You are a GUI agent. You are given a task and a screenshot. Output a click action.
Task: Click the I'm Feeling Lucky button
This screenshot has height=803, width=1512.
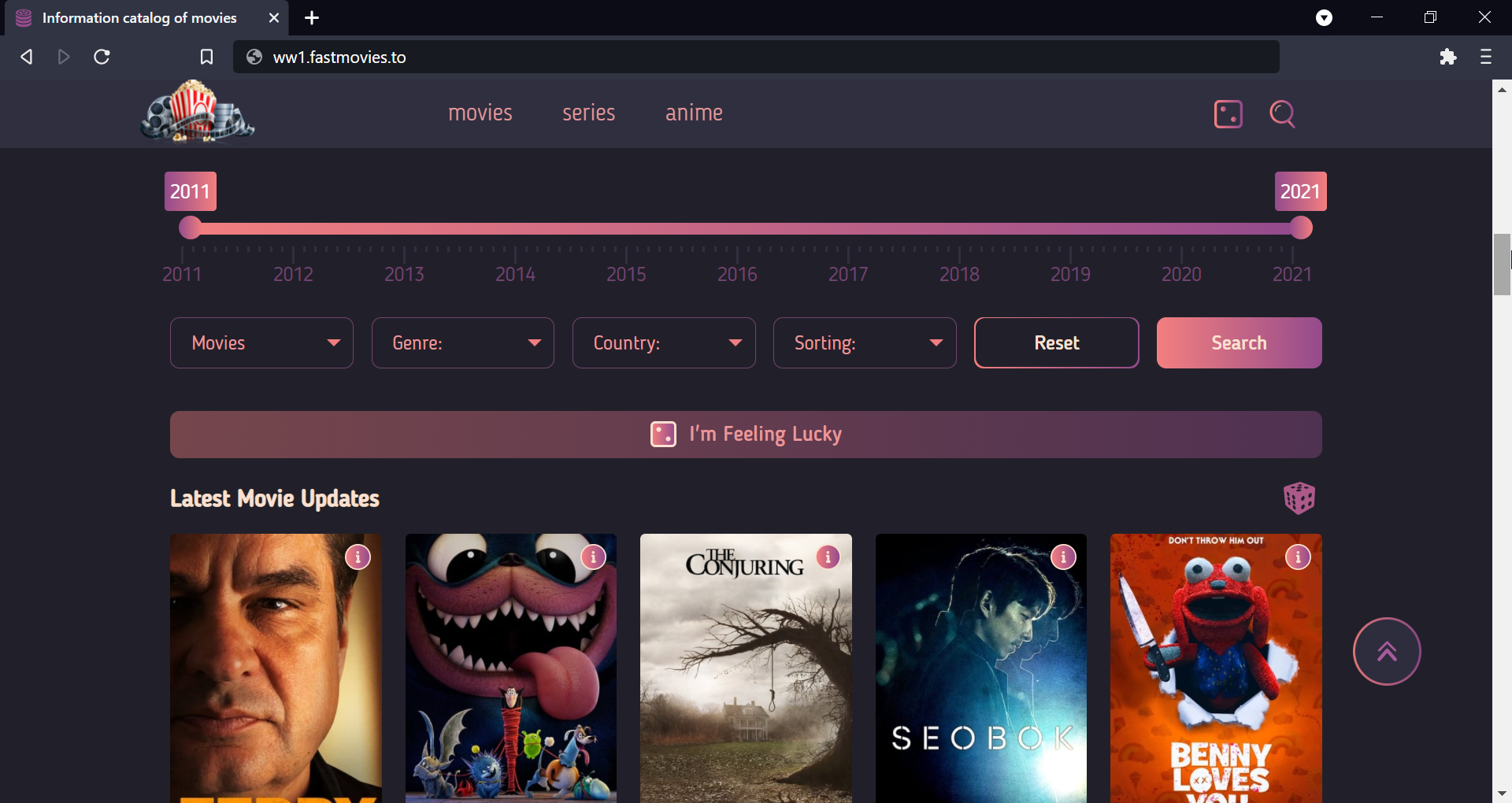point(746,435)
